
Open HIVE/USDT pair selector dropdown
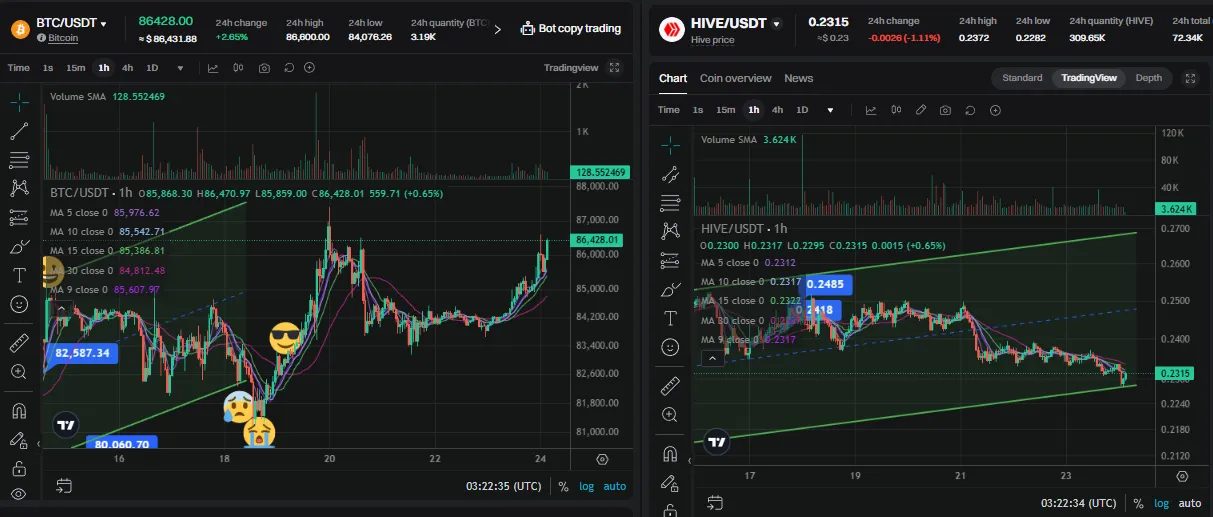(x=776, y=23)
